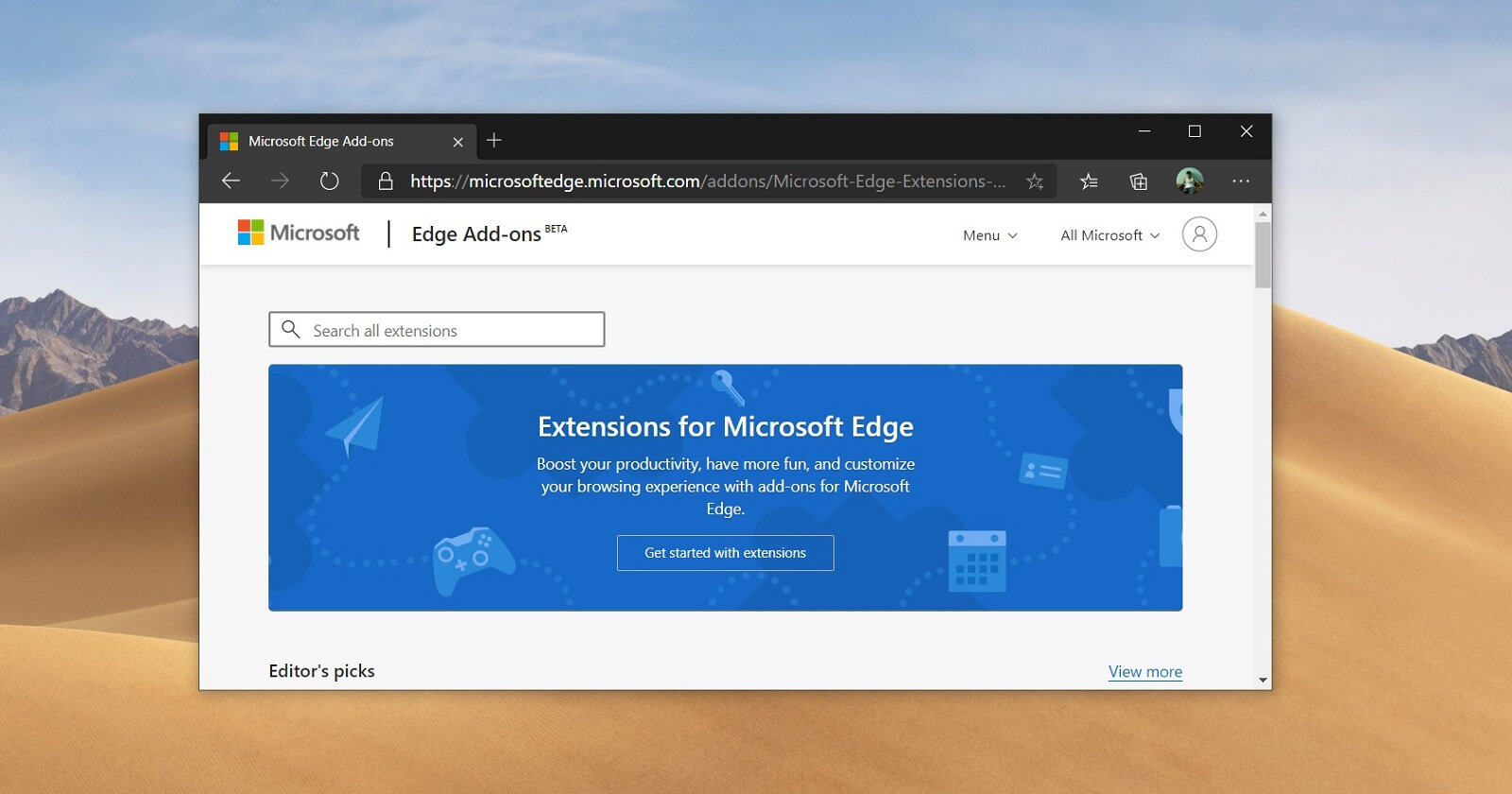
Task: Open the View more link
Action: (x=1145, y=671)
